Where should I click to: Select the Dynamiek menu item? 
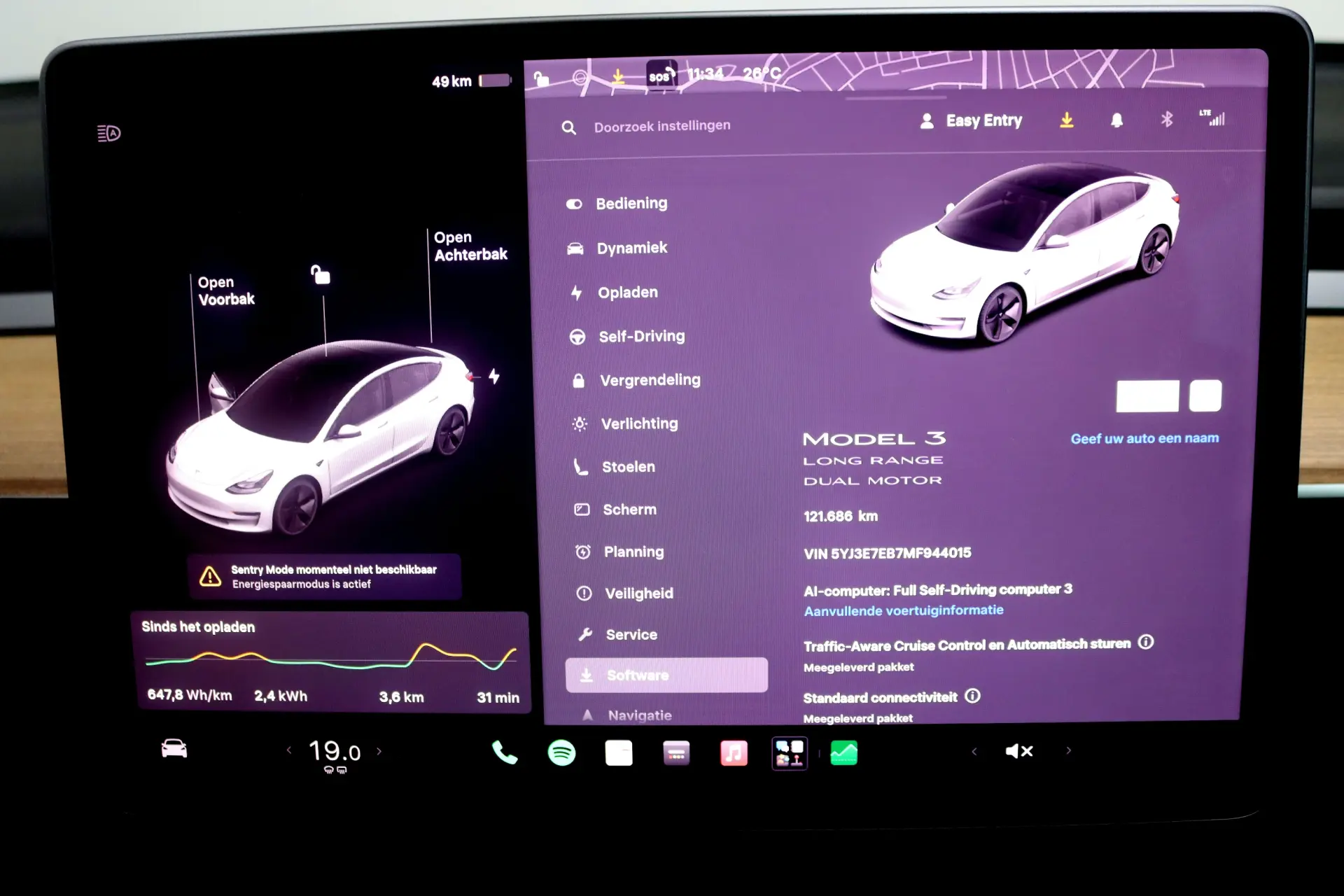(x=617, y=248)
